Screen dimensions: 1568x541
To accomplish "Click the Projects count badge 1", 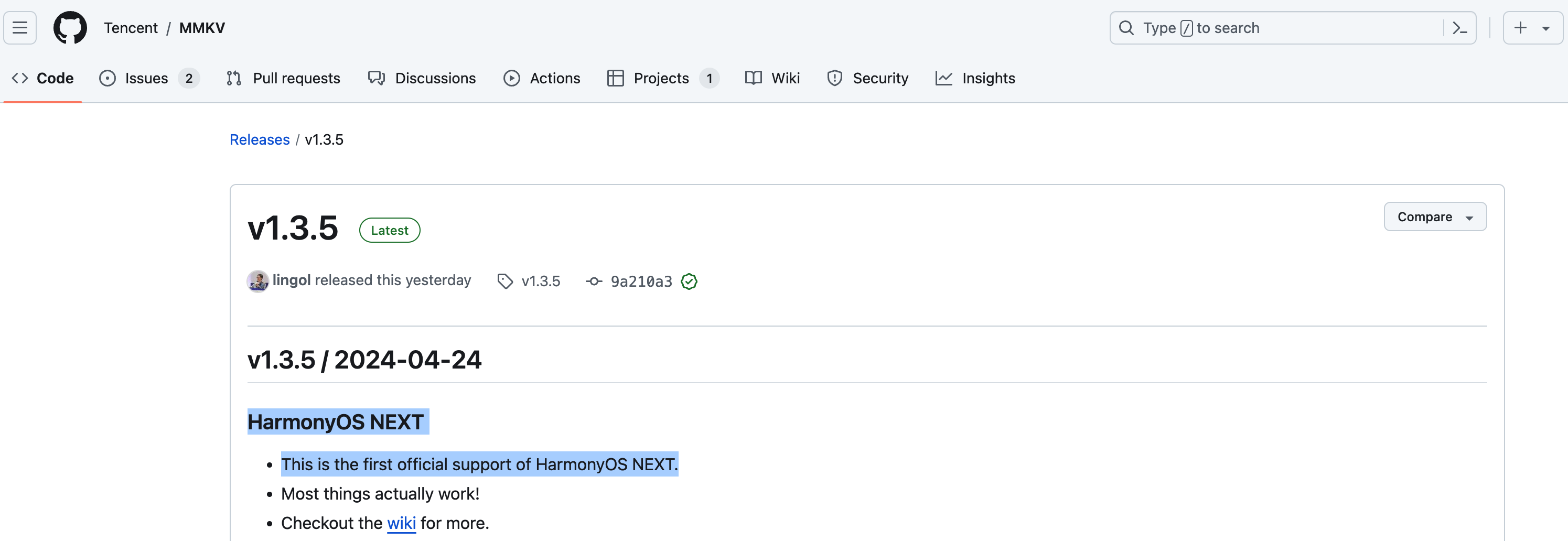I will pyautogui.click(x=709, y=79).
